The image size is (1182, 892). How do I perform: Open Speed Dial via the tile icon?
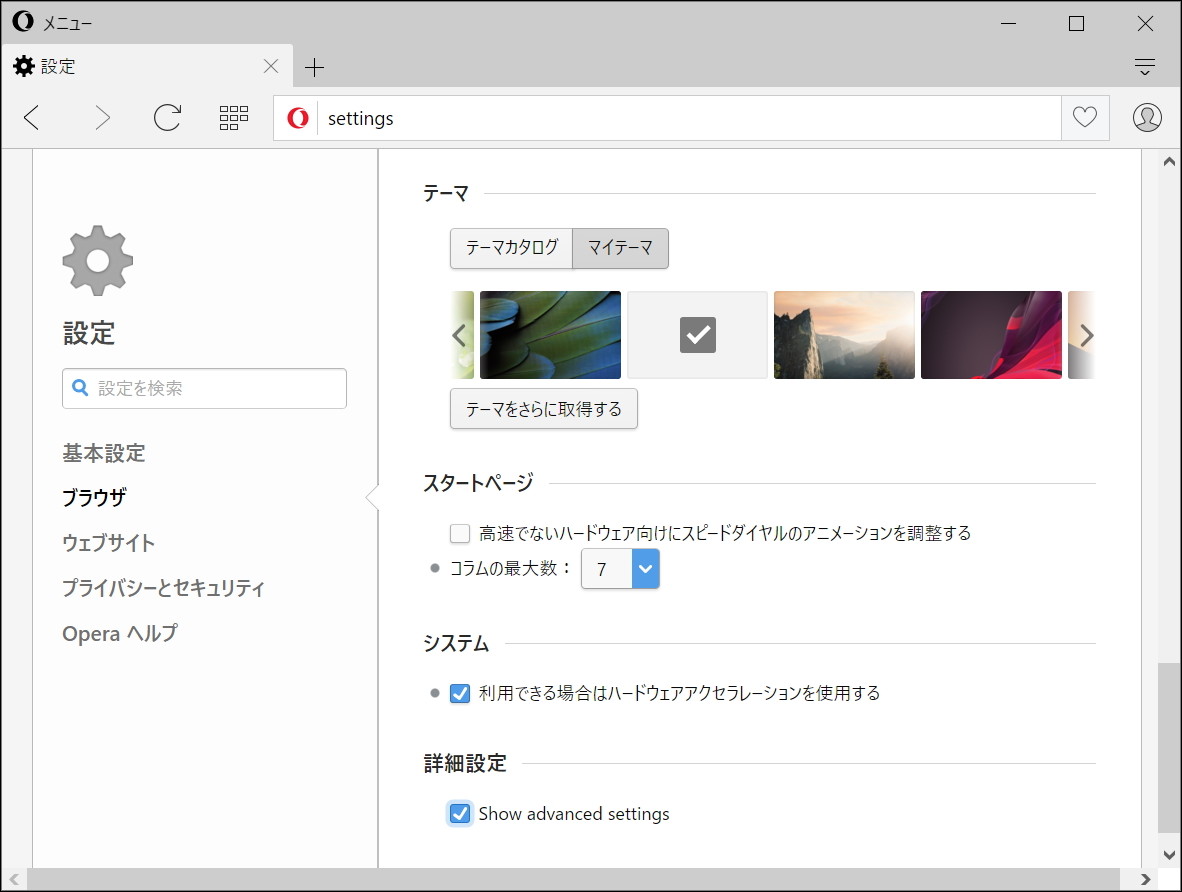tap(233, 117)
